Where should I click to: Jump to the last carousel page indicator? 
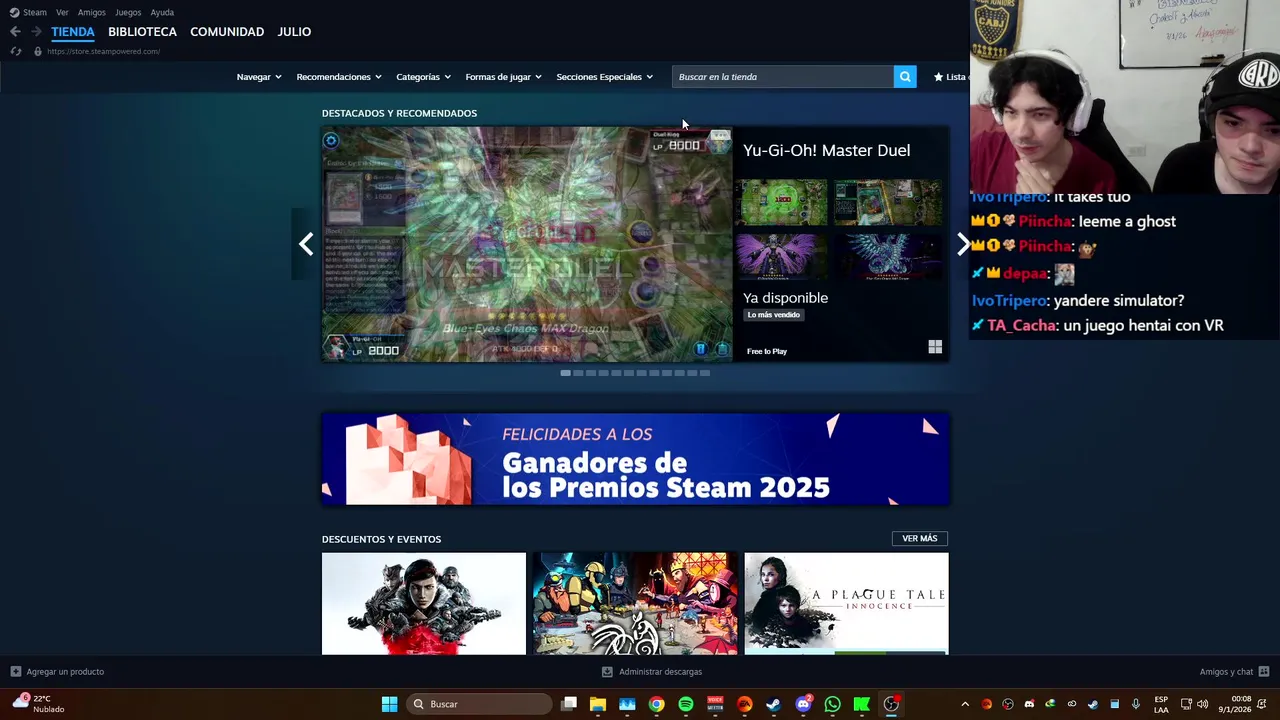click(705, 373)
